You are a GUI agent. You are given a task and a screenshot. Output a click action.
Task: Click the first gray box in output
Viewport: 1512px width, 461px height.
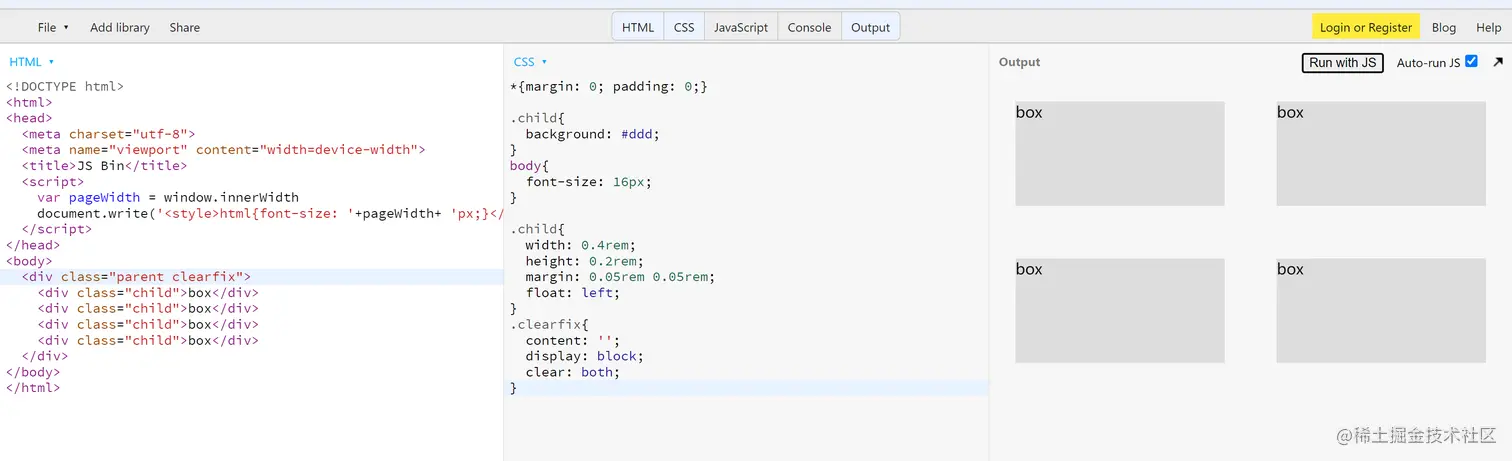pyautogui.click(x=1120, y=153)
